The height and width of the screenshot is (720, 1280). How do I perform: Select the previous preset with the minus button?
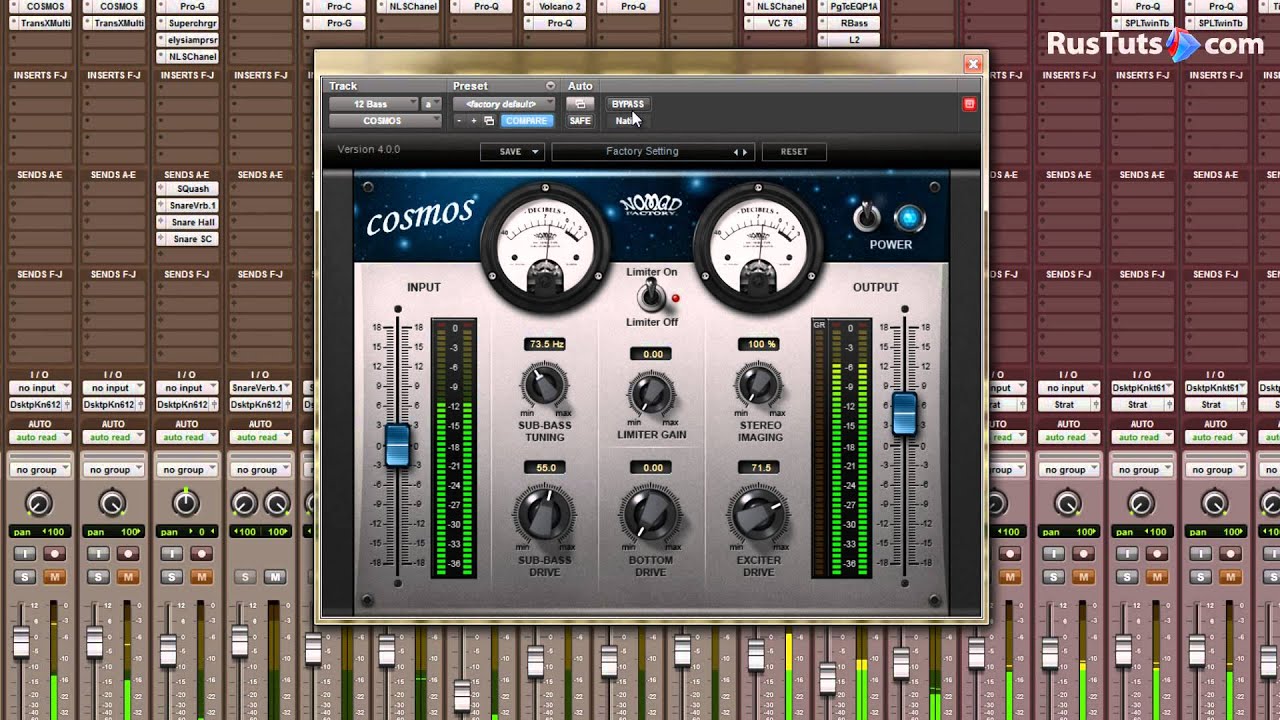pyautogui.click(x=459, y=121)
